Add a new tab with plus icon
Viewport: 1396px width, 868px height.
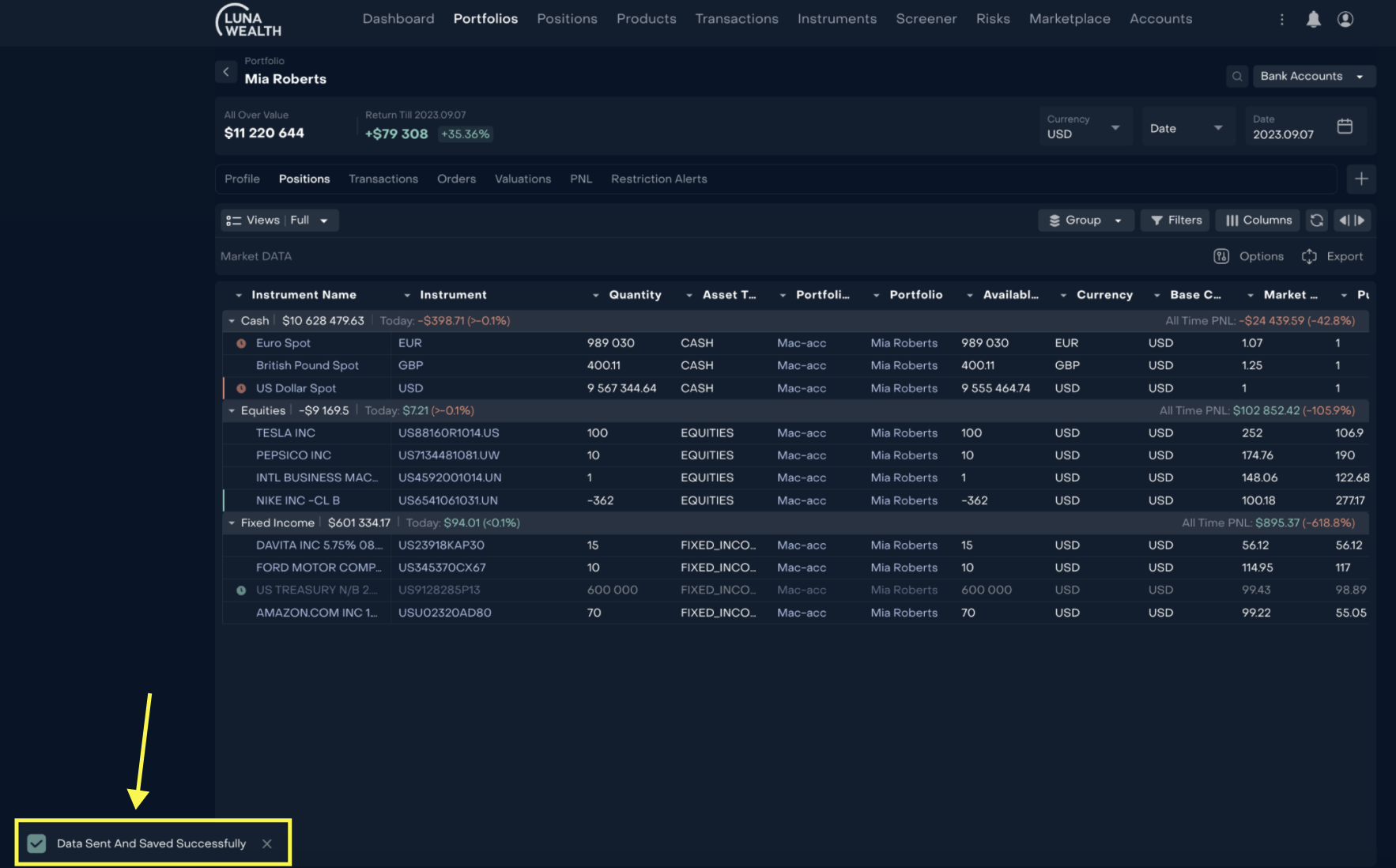[x=1361, y=179]
